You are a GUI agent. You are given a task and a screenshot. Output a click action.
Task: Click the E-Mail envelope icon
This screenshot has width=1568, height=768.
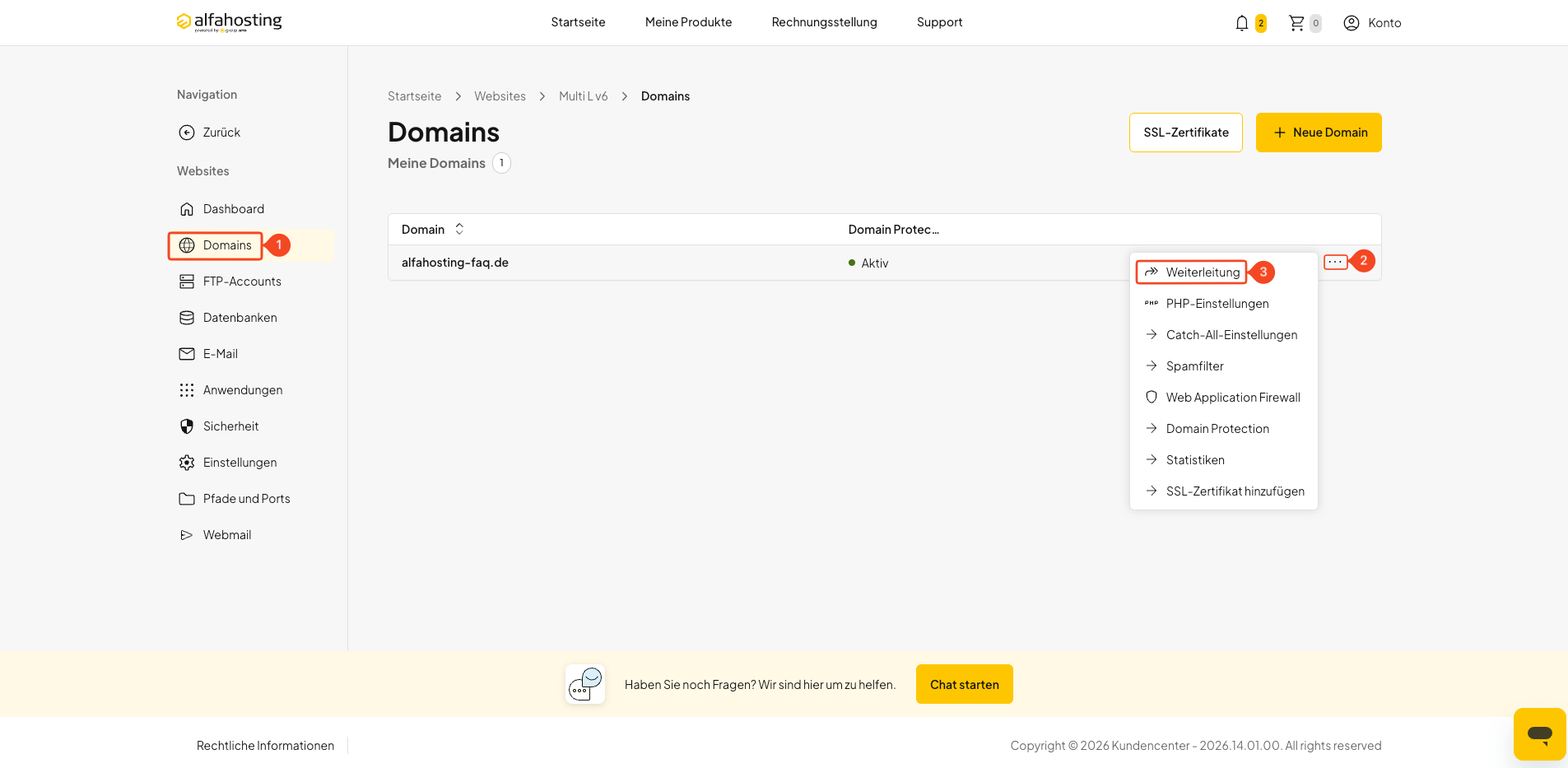(187, 354)
